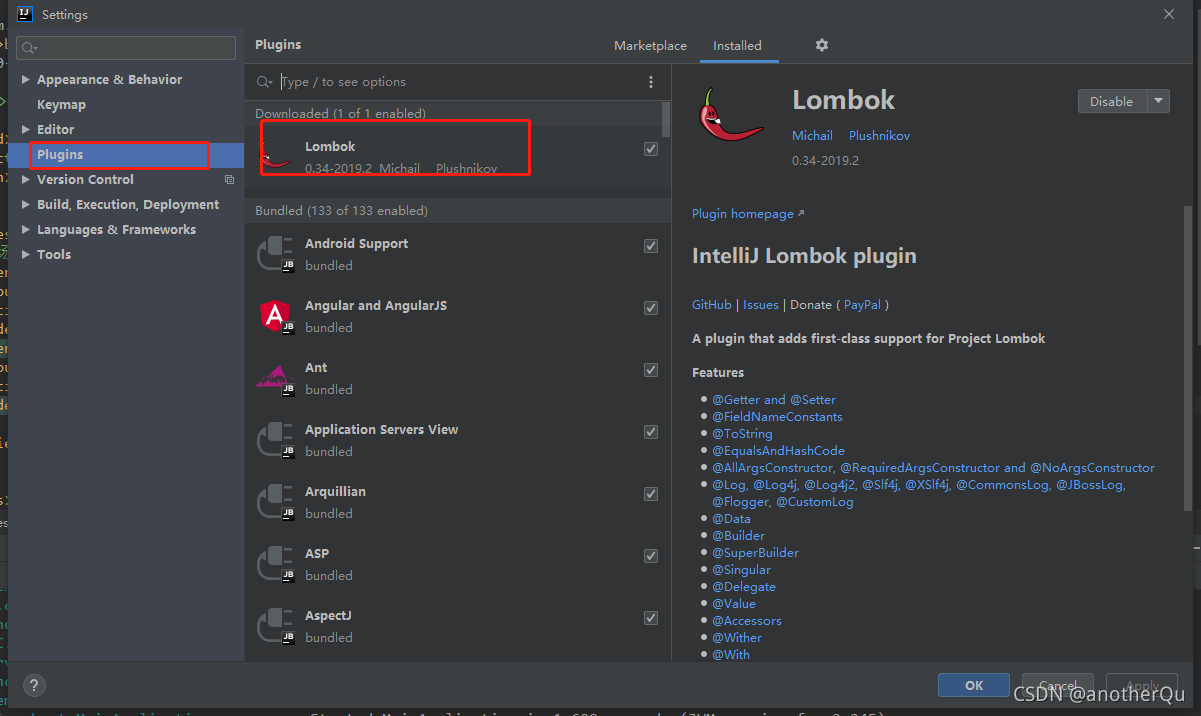Click the plugin search magnifier icon

(264, 82)
